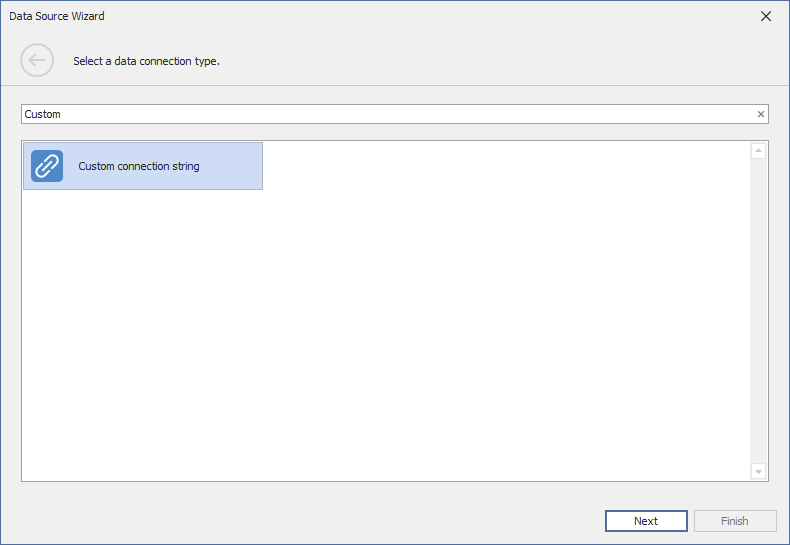
Task: Click the empty white area of the connection list
Action: (x=400, y=330)
